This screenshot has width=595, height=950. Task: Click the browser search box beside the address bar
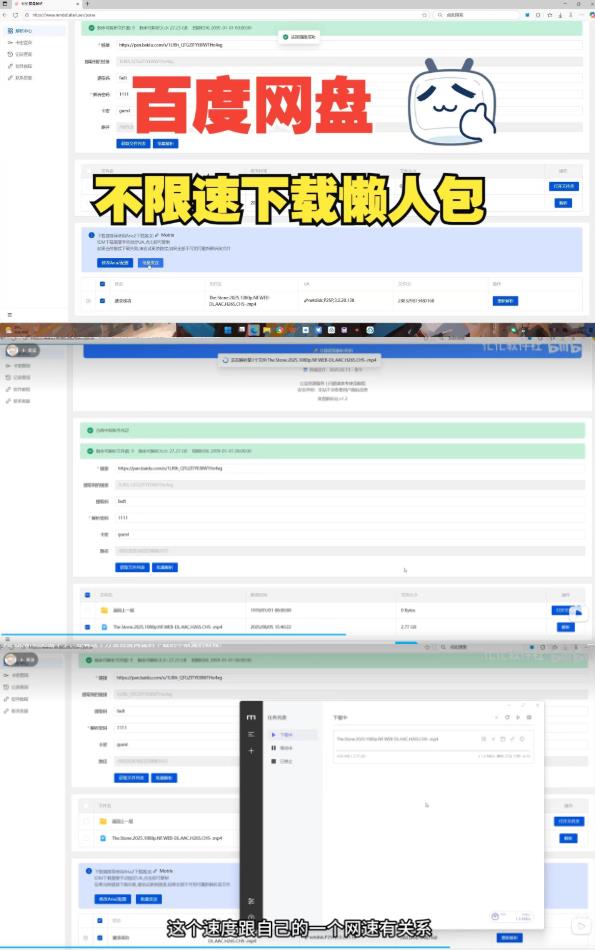477,15
